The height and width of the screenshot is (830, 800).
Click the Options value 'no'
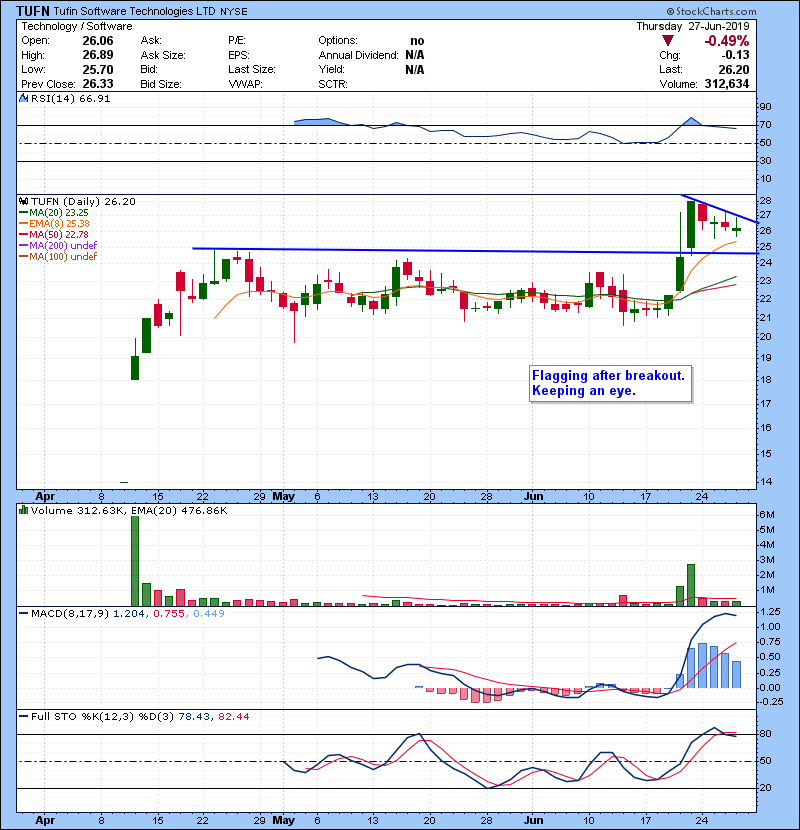[x=417, y=41]
